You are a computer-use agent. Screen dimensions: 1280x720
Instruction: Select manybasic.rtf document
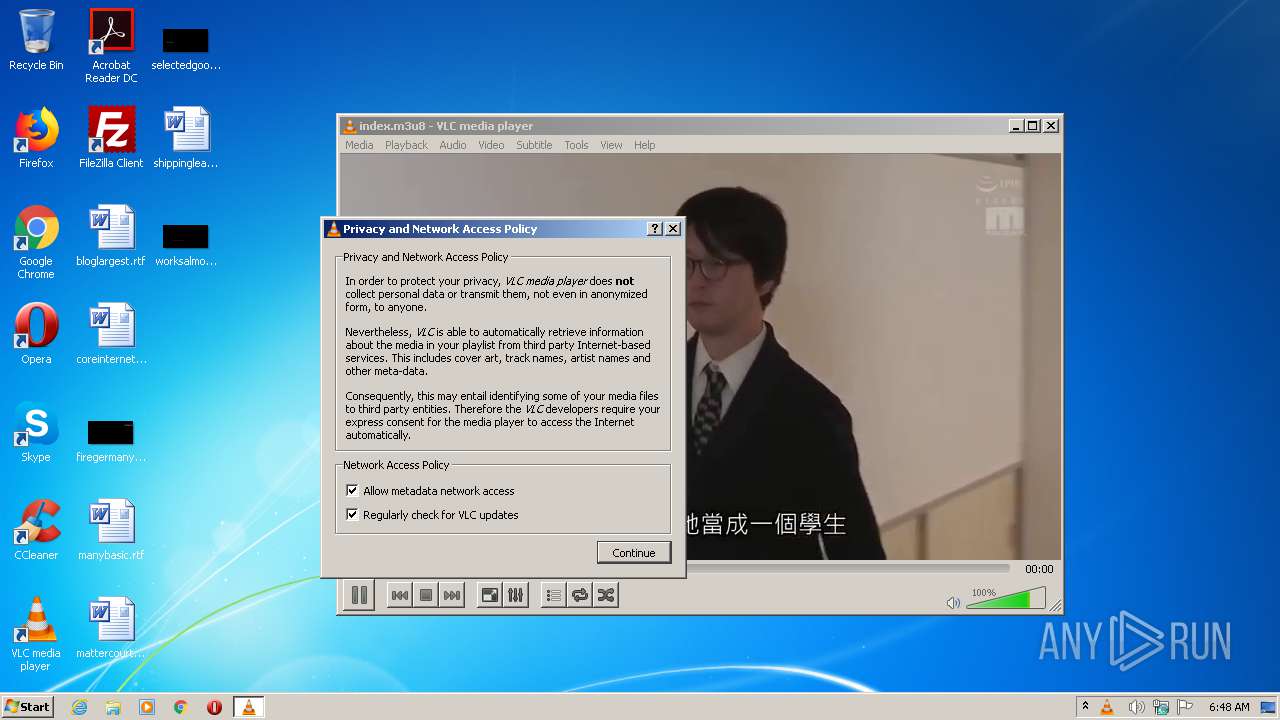click(111, 530)
